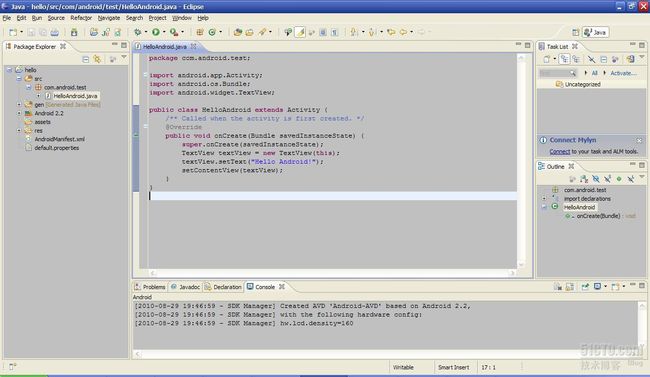This screenshot has height=377, width=650.
Task: Click the show view fast-view icon in status bar
Action: (12, 367)
